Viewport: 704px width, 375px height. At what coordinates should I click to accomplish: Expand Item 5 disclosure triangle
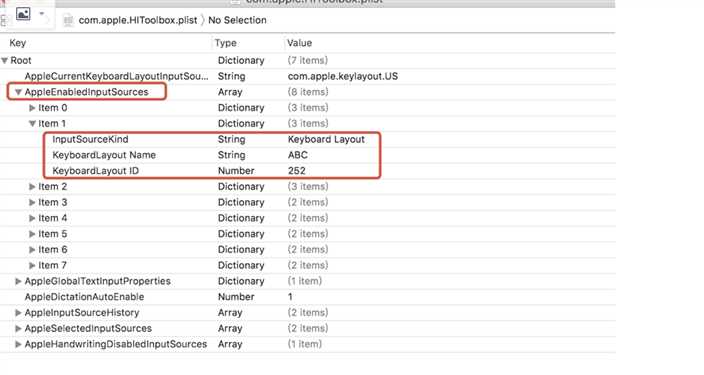tap(32, 234)
